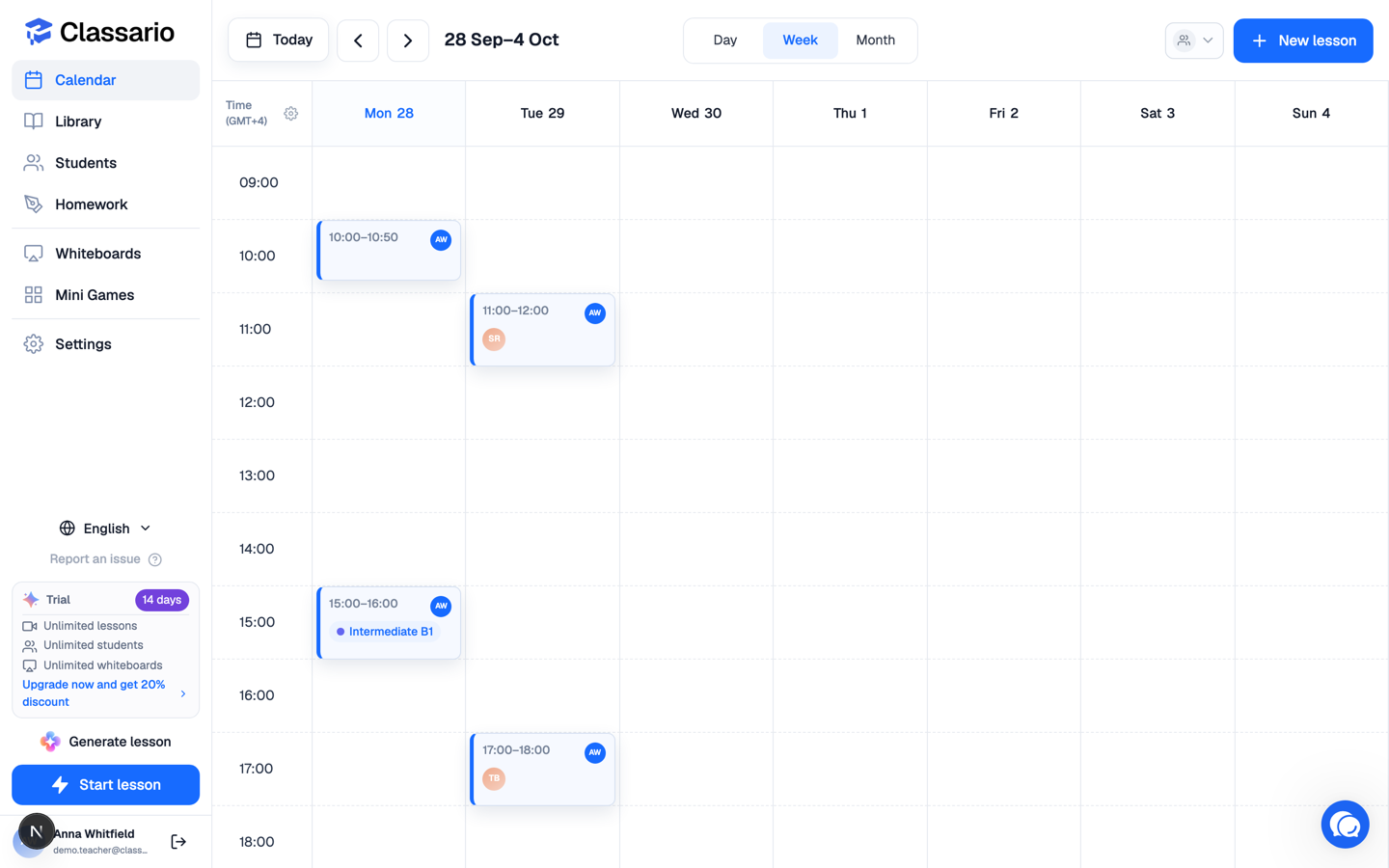The height and width of the screenshot is (868, 1389).
Task: Open Tuesday 11:00–12:00 lesson
Action: [542, 330]
